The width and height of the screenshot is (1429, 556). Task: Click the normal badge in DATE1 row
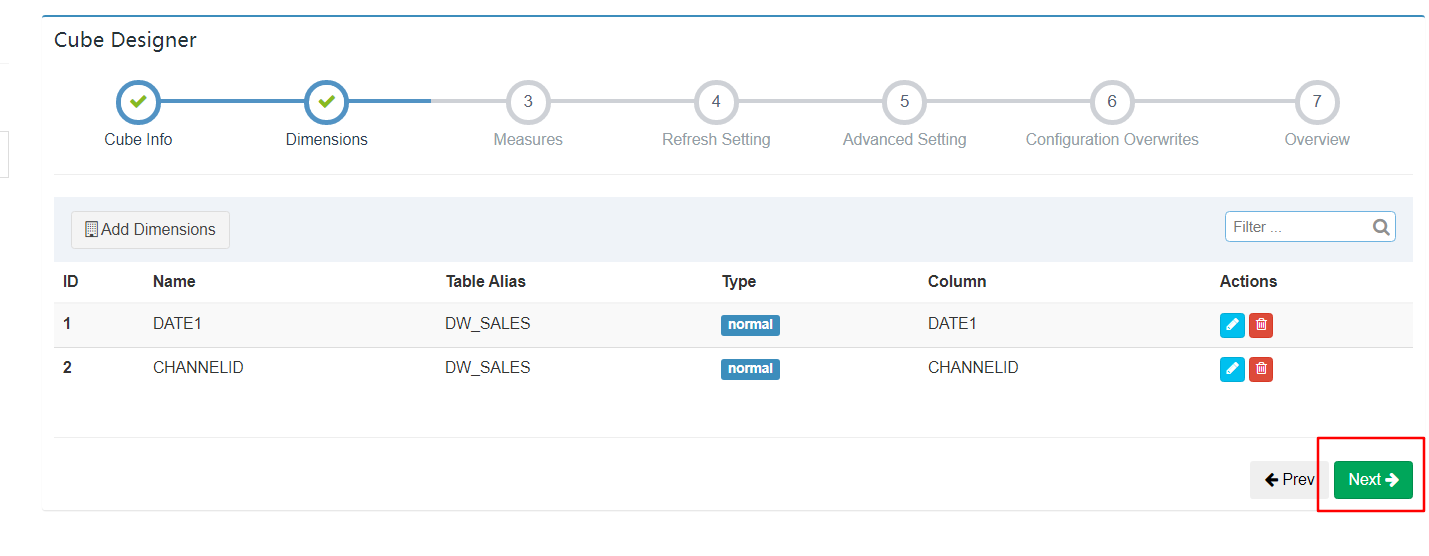[x=750, y=325]
